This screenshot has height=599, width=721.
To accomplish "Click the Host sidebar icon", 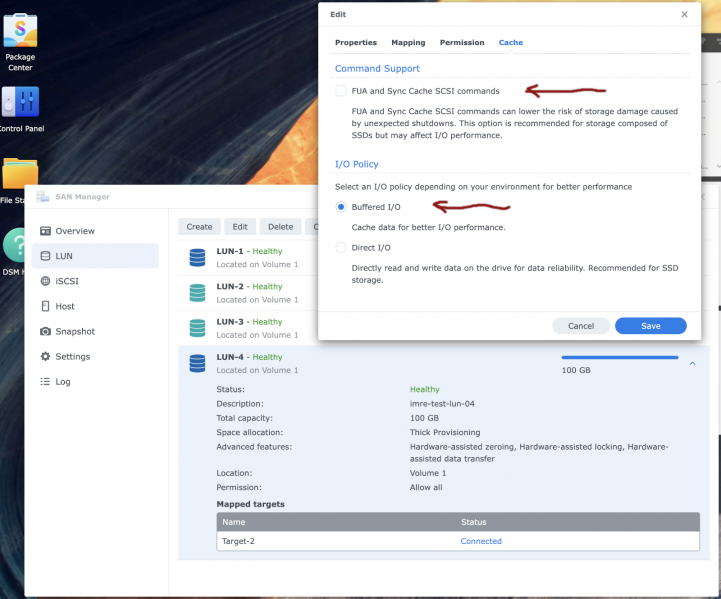I will 45,306.
